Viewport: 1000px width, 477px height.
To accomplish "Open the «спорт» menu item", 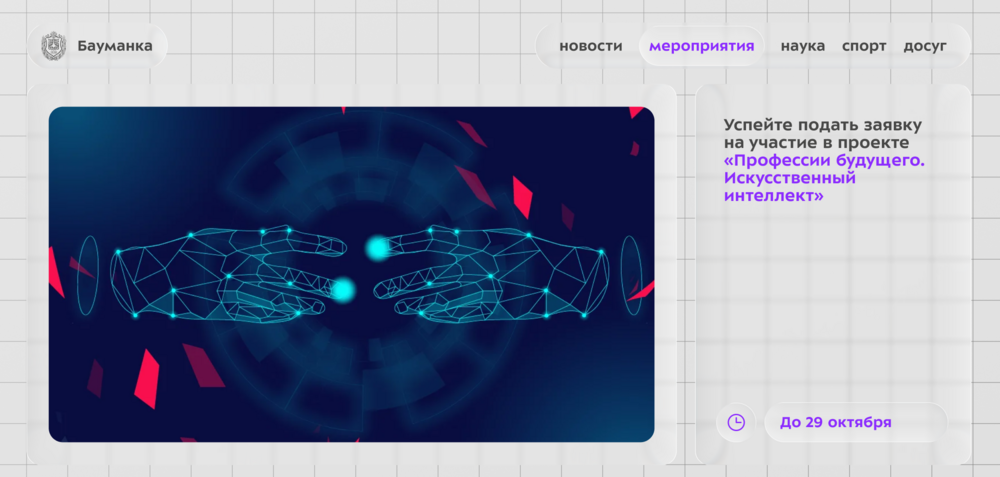I will (864, 46).
